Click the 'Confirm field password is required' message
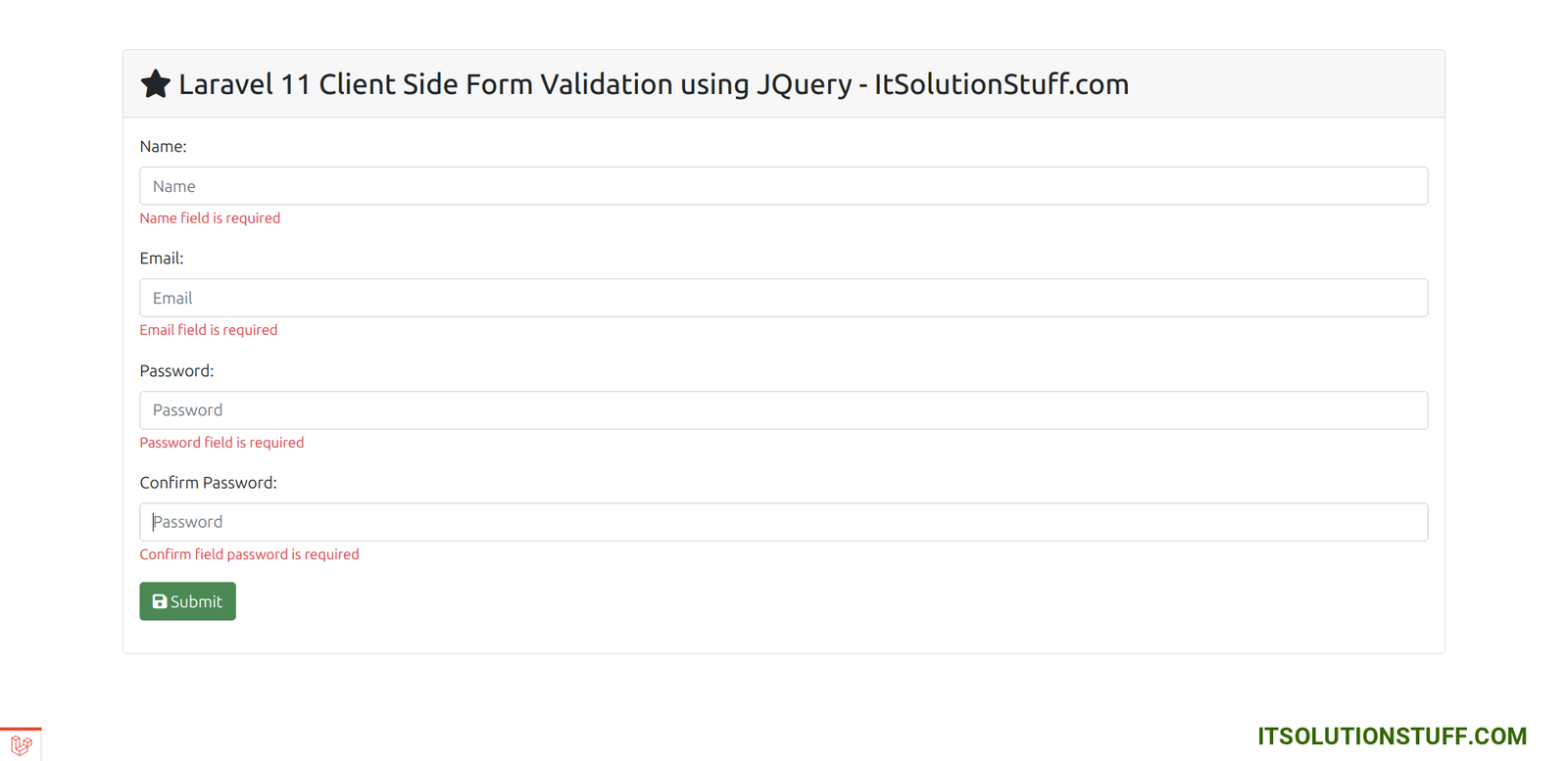The width and height of the screenshot is (1568, 761). point(249,553)
